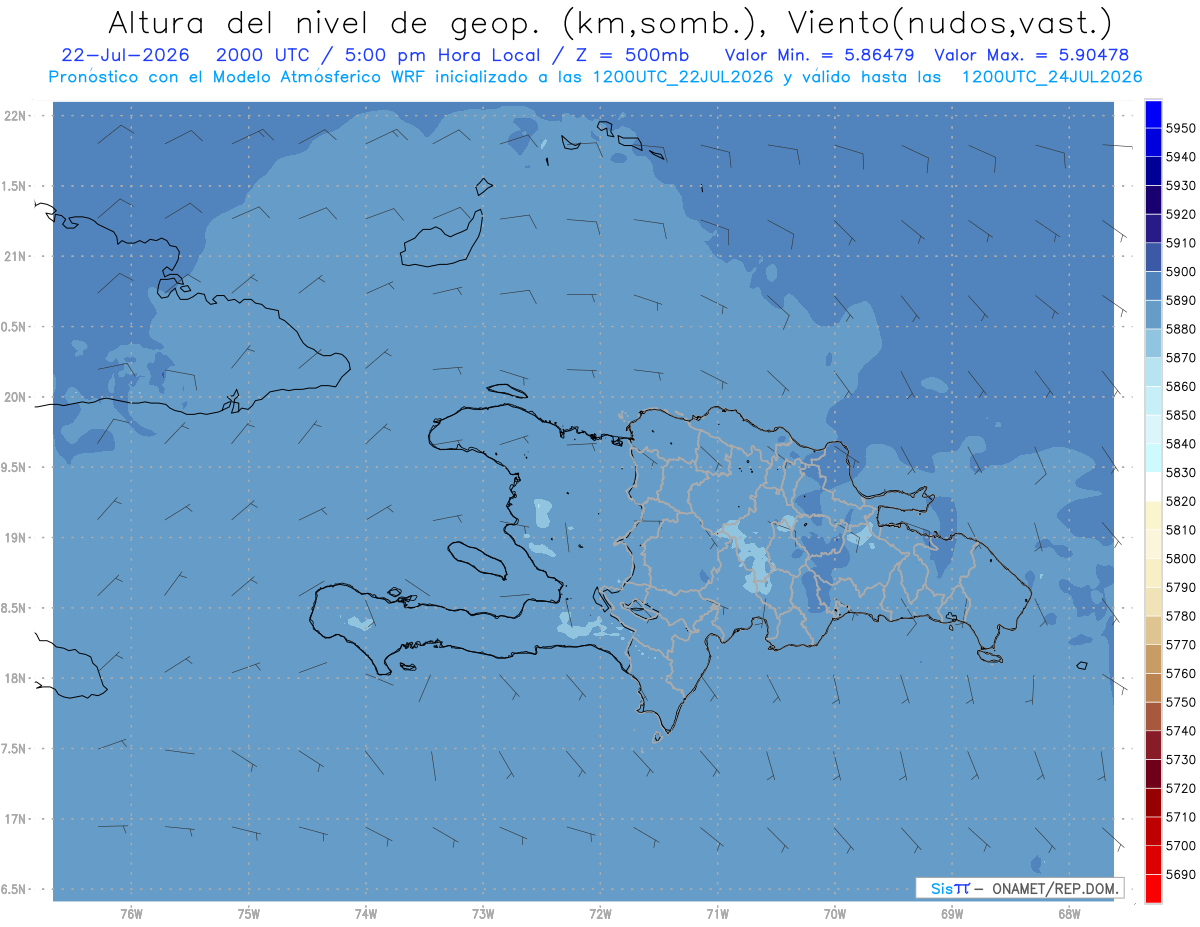Click the bright blue swatch above 5950
Viewport: 1200px width, 927px height.
tap(1153, 114)
